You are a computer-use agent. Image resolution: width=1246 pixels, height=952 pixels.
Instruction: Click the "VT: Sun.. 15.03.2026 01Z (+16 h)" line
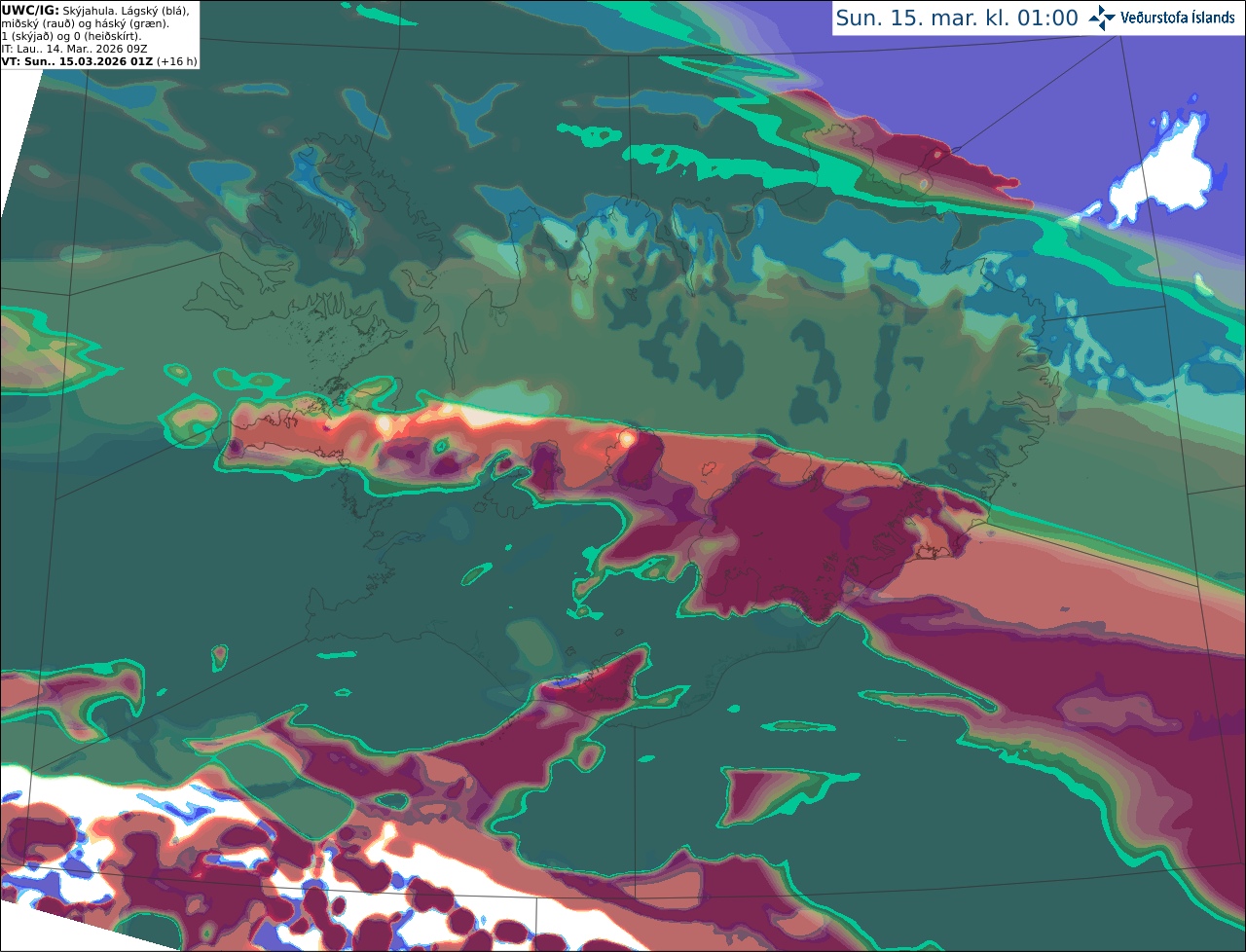click(99, 61)
